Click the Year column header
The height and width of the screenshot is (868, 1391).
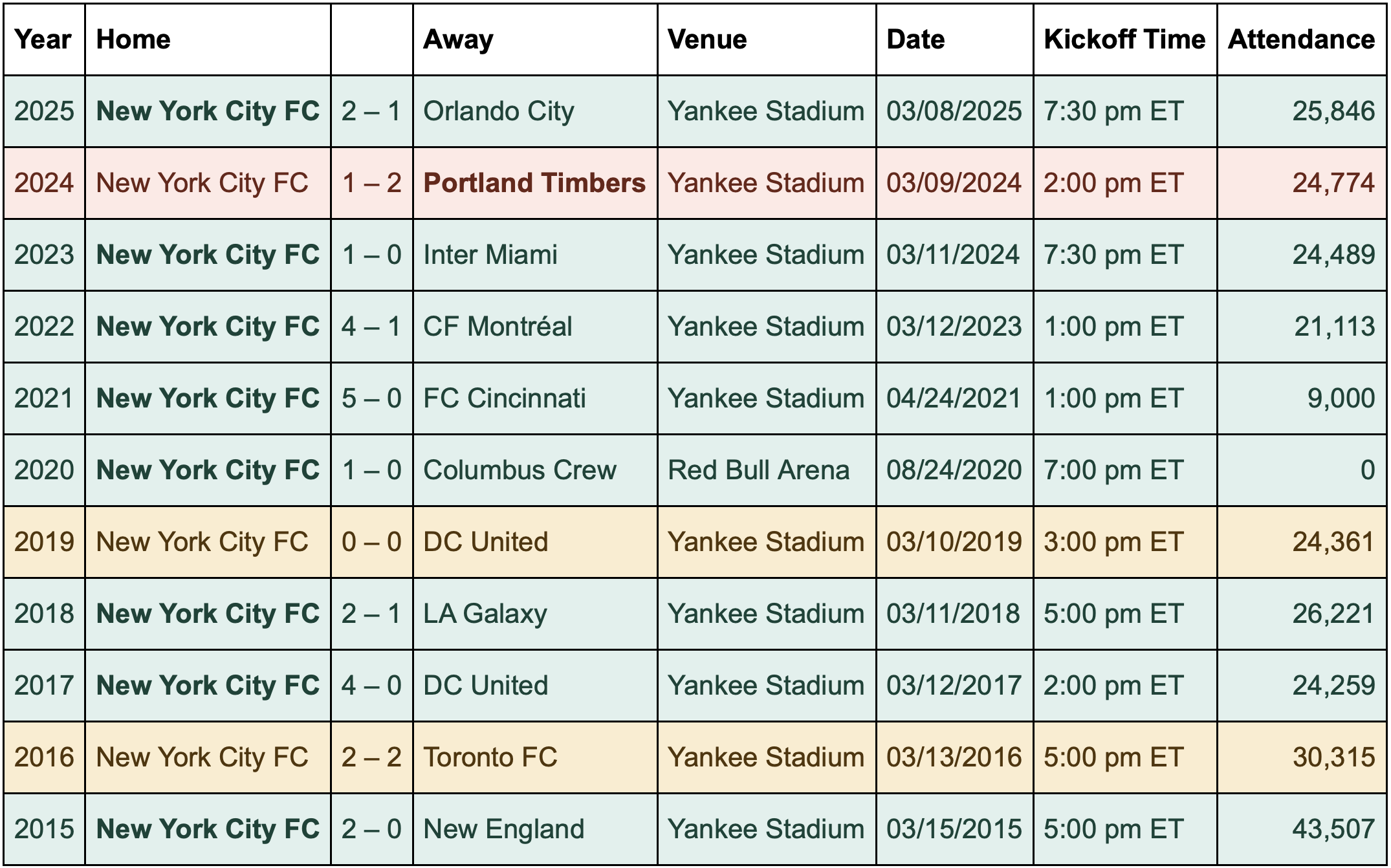click(x=43, y=39)
